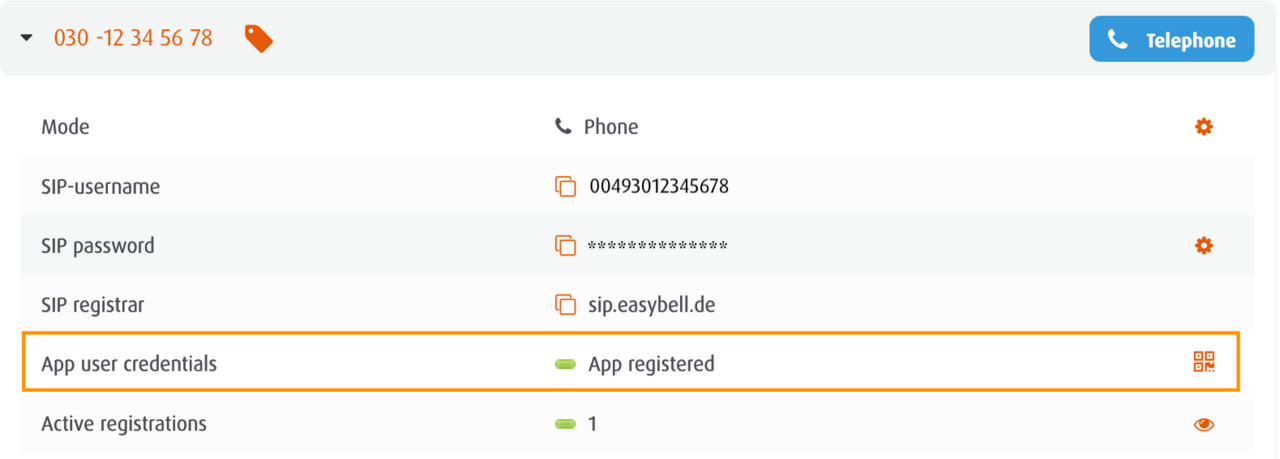The height and width of the screenshot is (459, 1280).
Task: View active registrations with eye icon
Action: pyautogui.click(x=1203, y=424)
